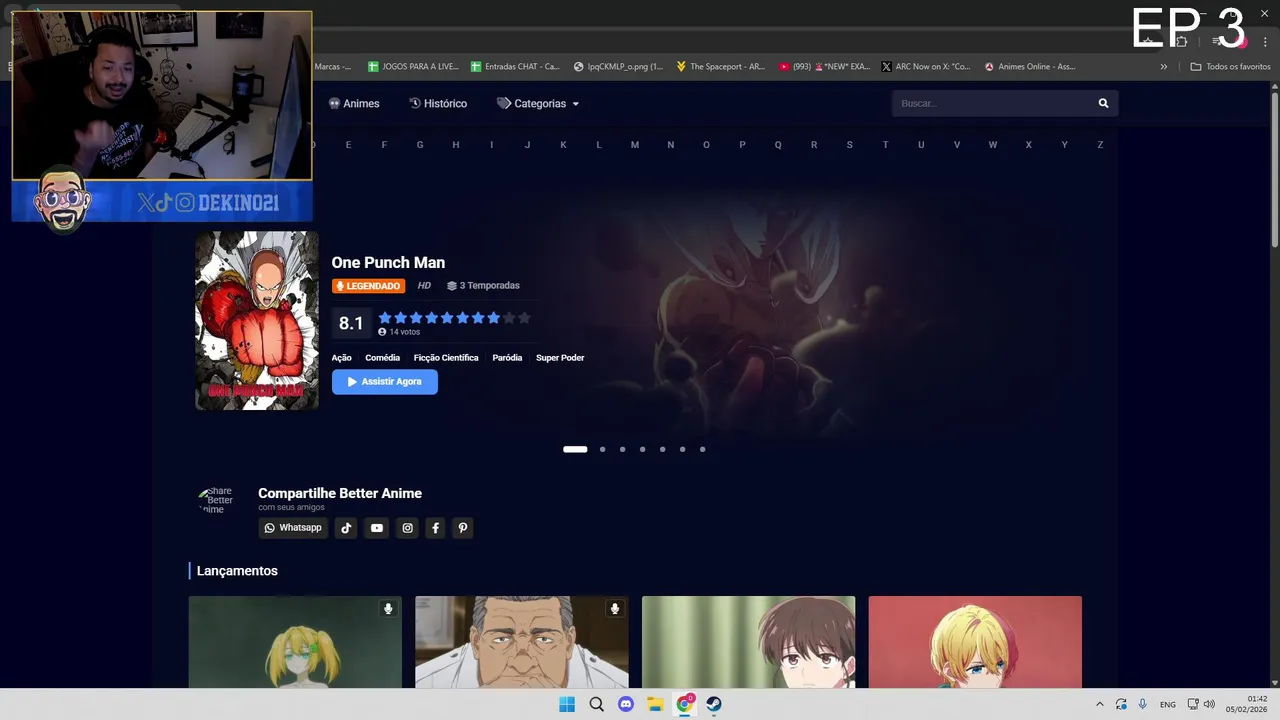Click the YouTube share icon

(376, 528)
